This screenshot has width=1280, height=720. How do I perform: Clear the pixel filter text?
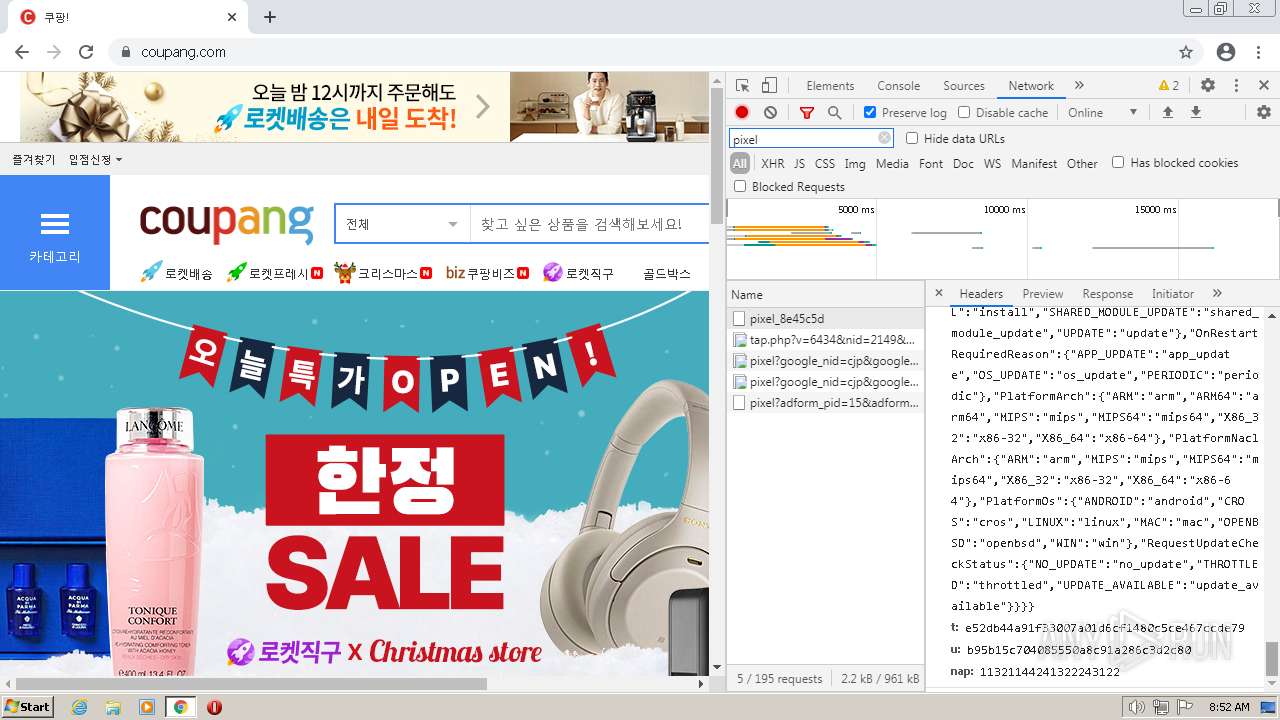884,139
